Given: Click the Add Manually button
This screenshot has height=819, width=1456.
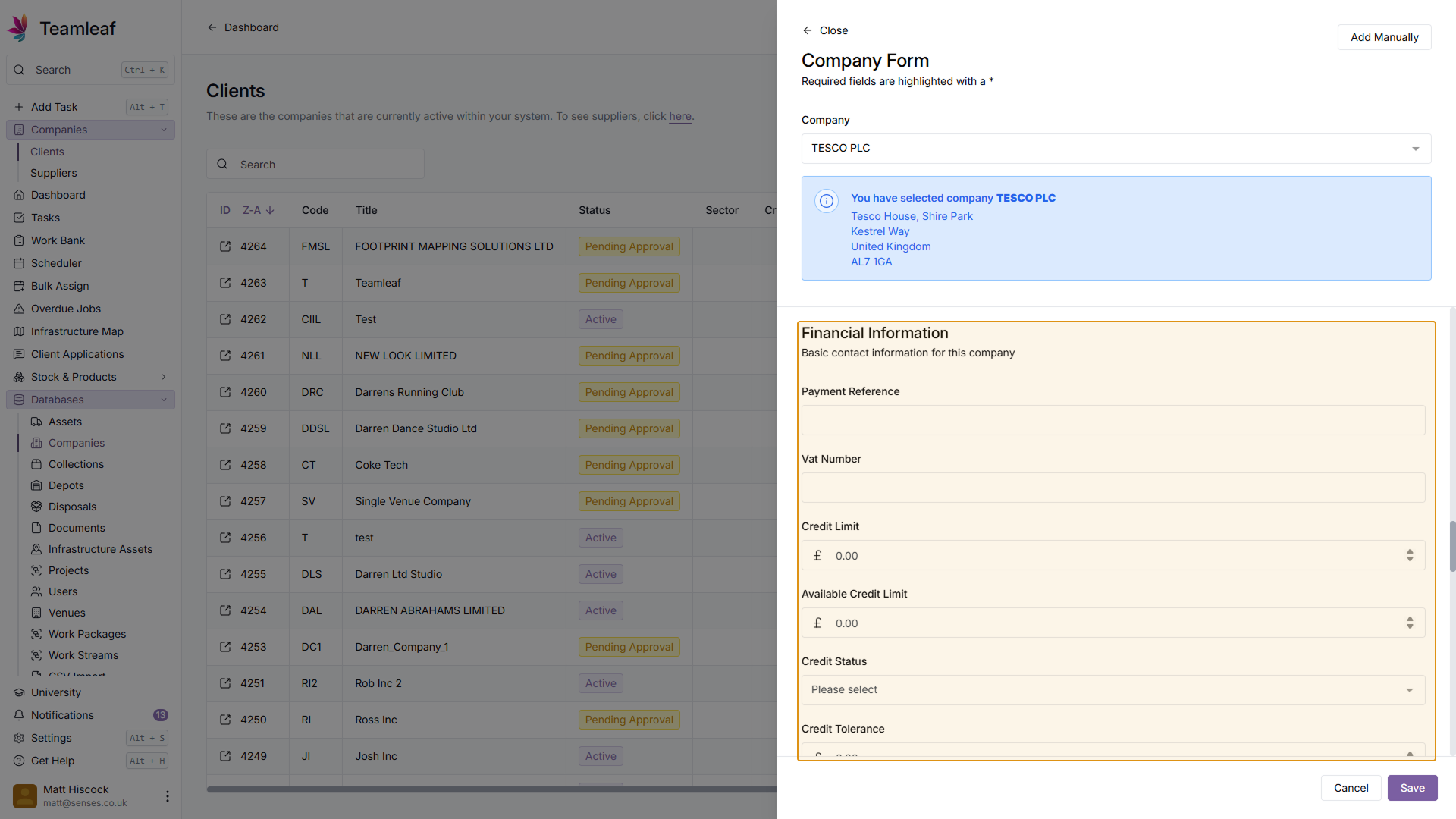Looking at the screenshot, I should (1384, 37).
